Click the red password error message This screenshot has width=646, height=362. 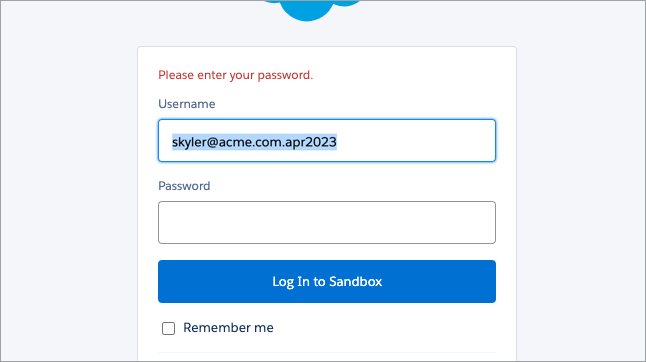tap(236, 75)
